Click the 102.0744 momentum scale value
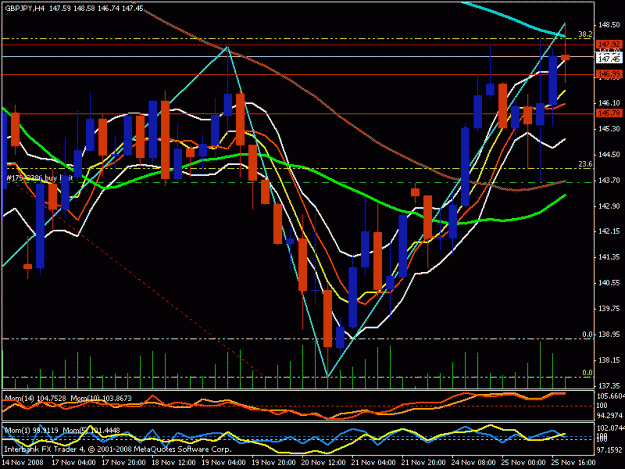Image resolution: width=625 pixels, height=469 pixels. 610,428
